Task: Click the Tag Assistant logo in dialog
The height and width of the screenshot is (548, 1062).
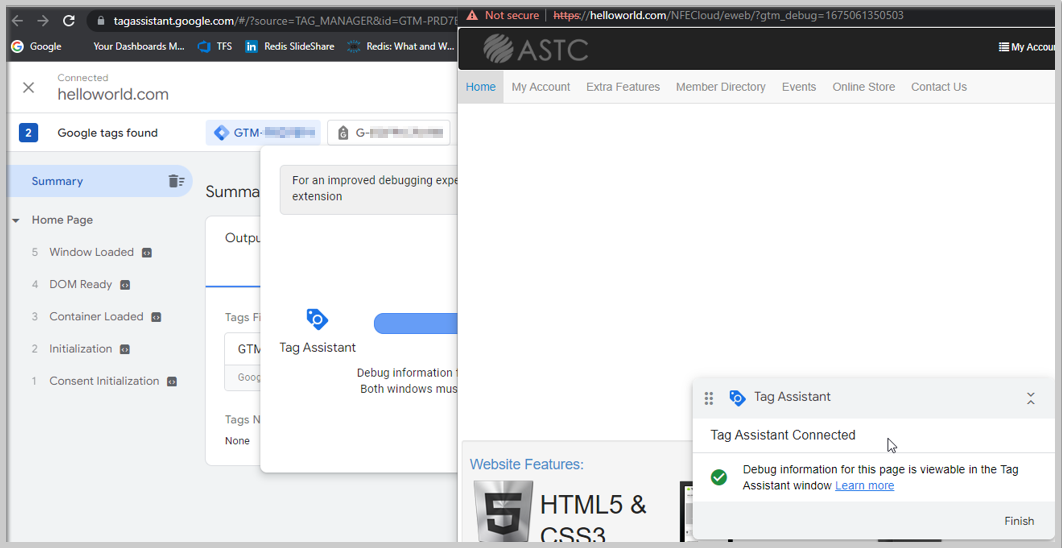Action: pyautogui.click(x=317, y=319)
